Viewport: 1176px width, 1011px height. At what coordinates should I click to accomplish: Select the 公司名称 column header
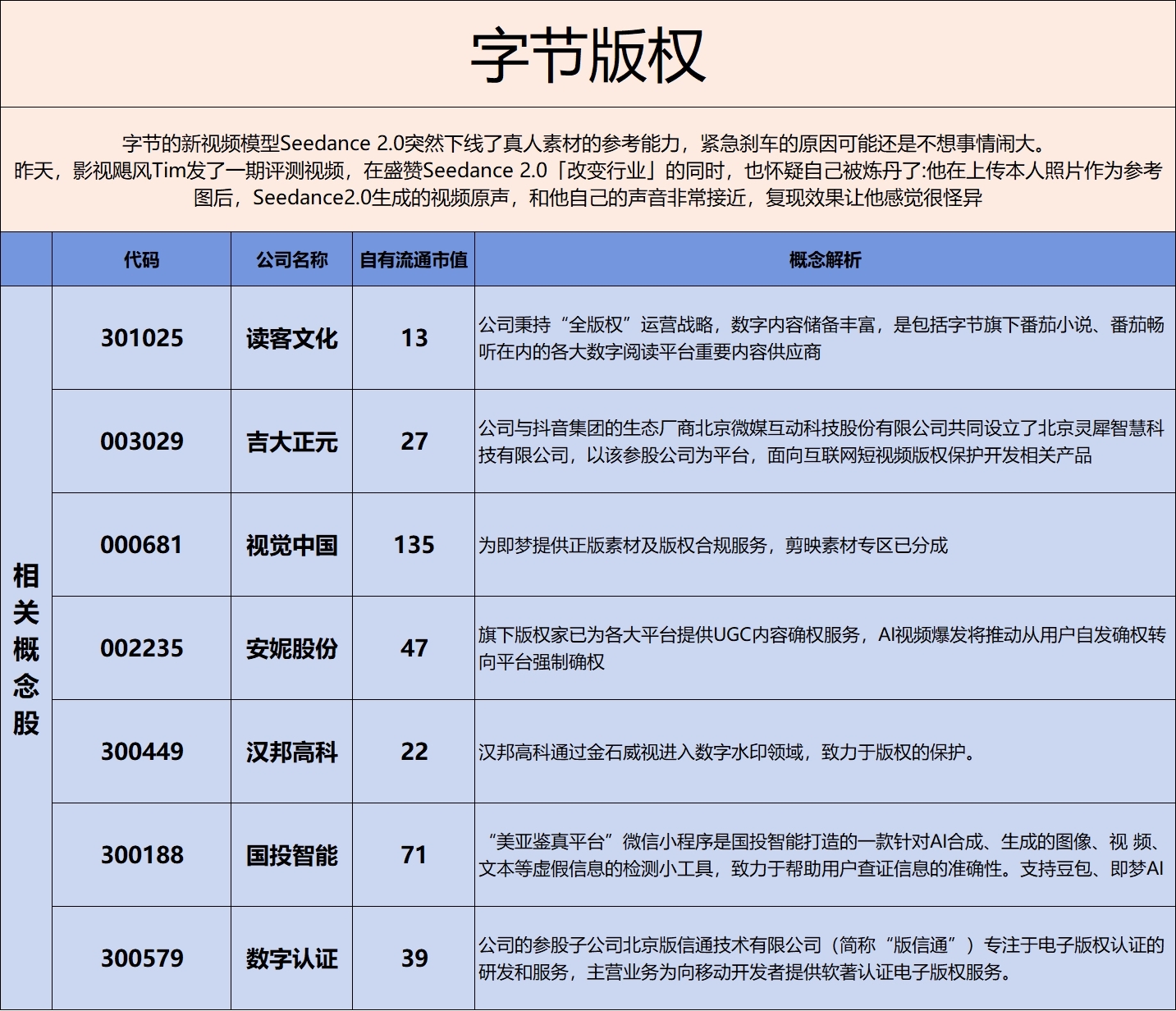pyautogui.click(x=291, y=260)
